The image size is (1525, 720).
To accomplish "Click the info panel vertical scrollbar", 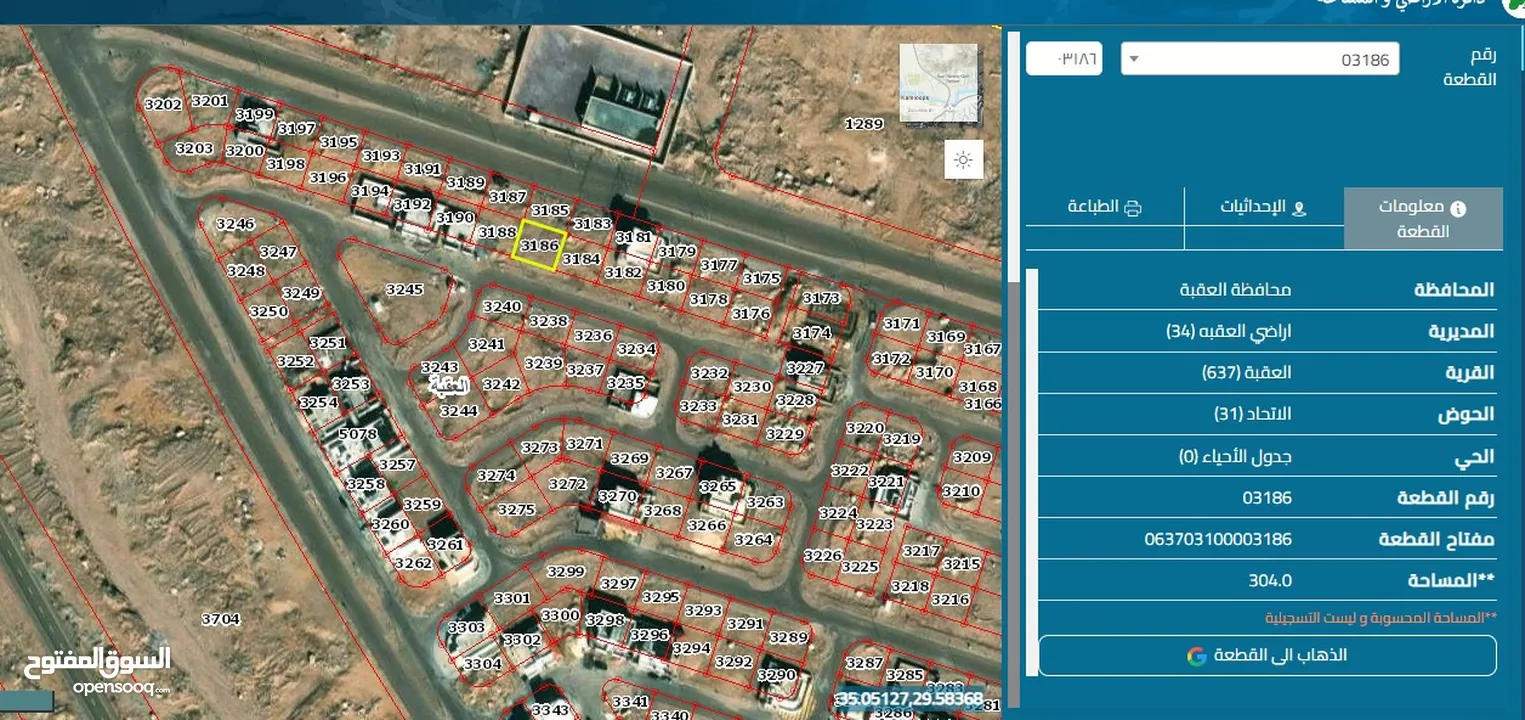I will click(x=1013, y=370).
